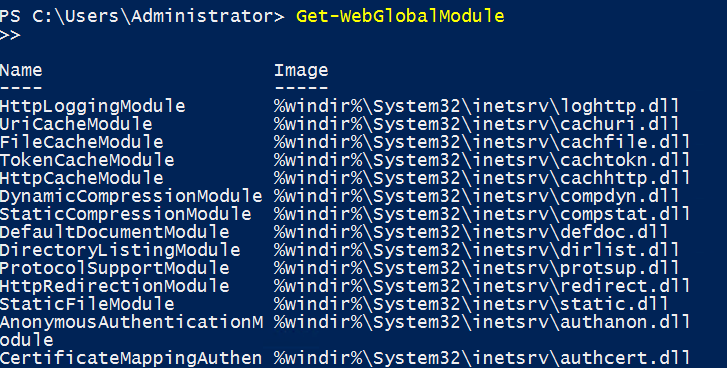Click StaticCompressionModule text
The width and height of the screenshot is (727, 368).
click(126, 214)
